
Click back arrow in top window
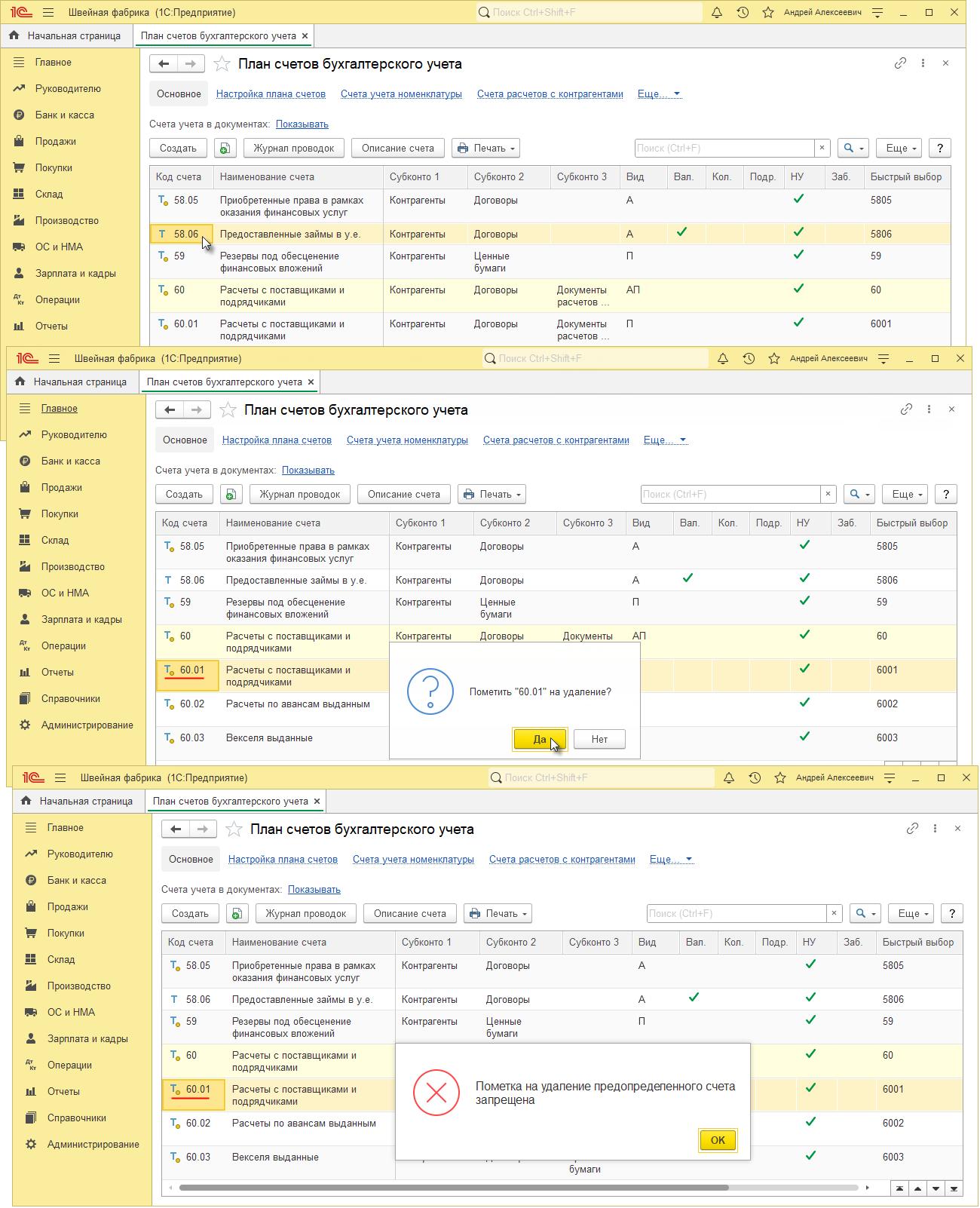tap(164, 64)
